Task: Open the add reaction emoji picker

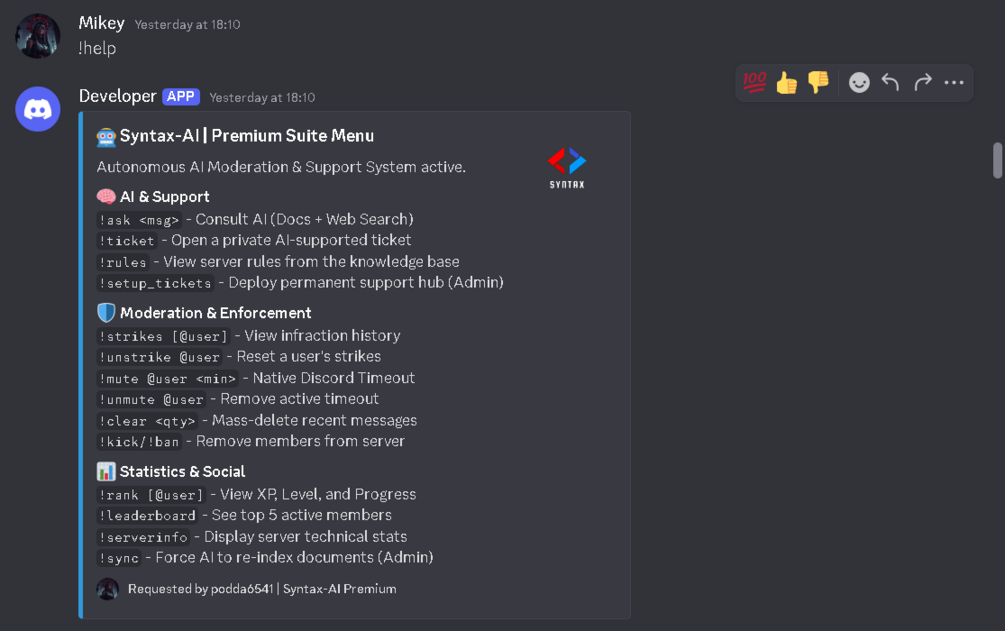Action: pyautogui.click(x=859, y=83)
